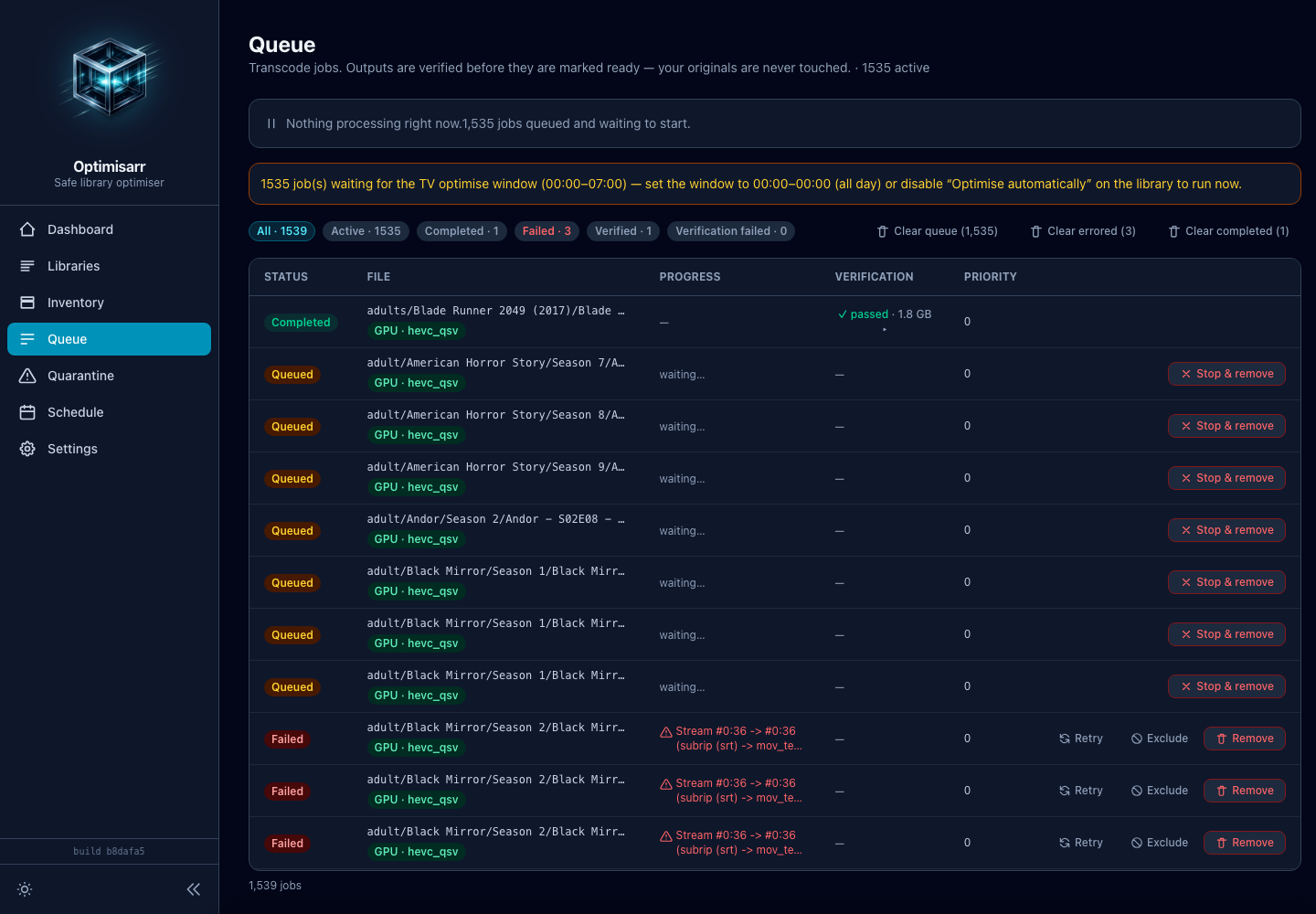Viewport: 1316px width, 914px height.
Task: Click the orange TV optimise window warning banner
Action: 774,184
